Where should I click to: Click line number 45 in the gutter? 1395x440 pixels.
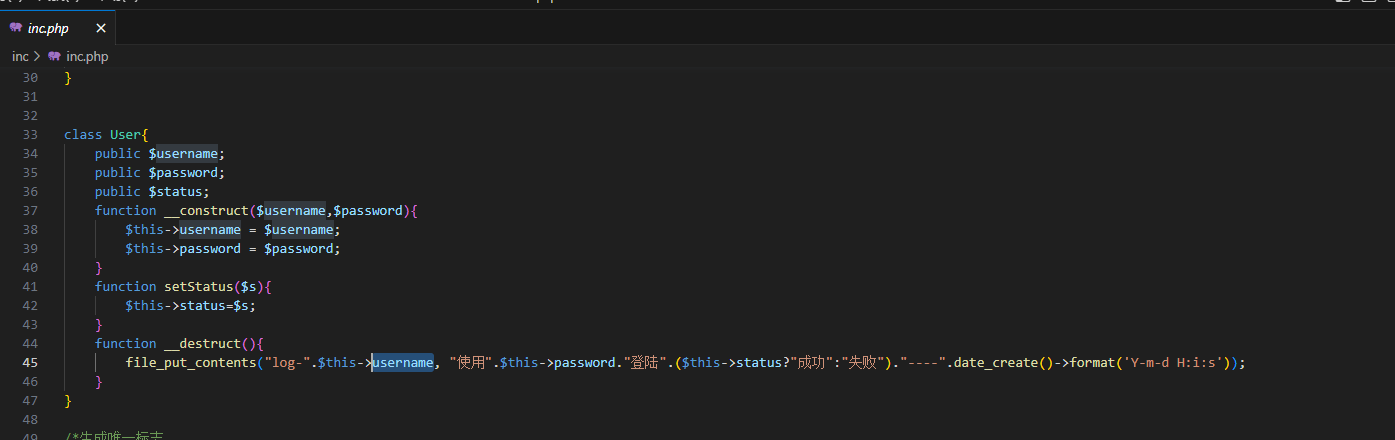(x=29, y=362)
